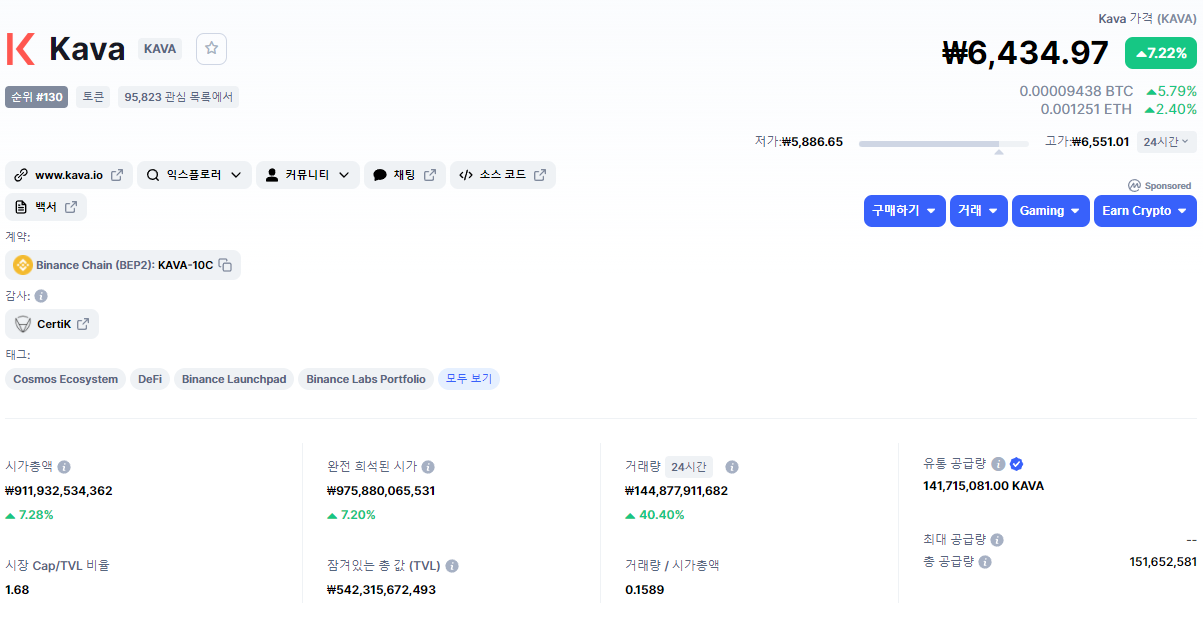
Task: Click info icon beside 유통 공급량
Action: point(998,464)
